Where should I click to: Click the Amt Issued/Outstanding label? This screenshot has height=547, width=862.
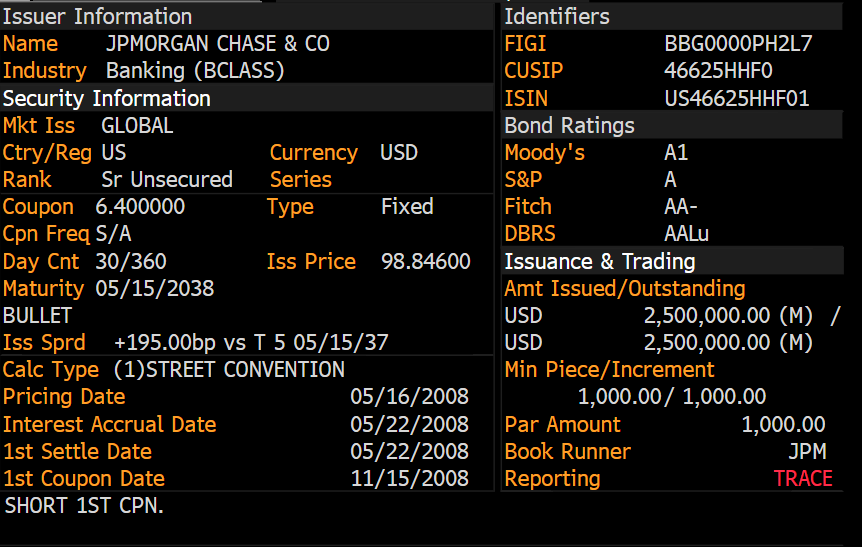(x=625, y=289)
